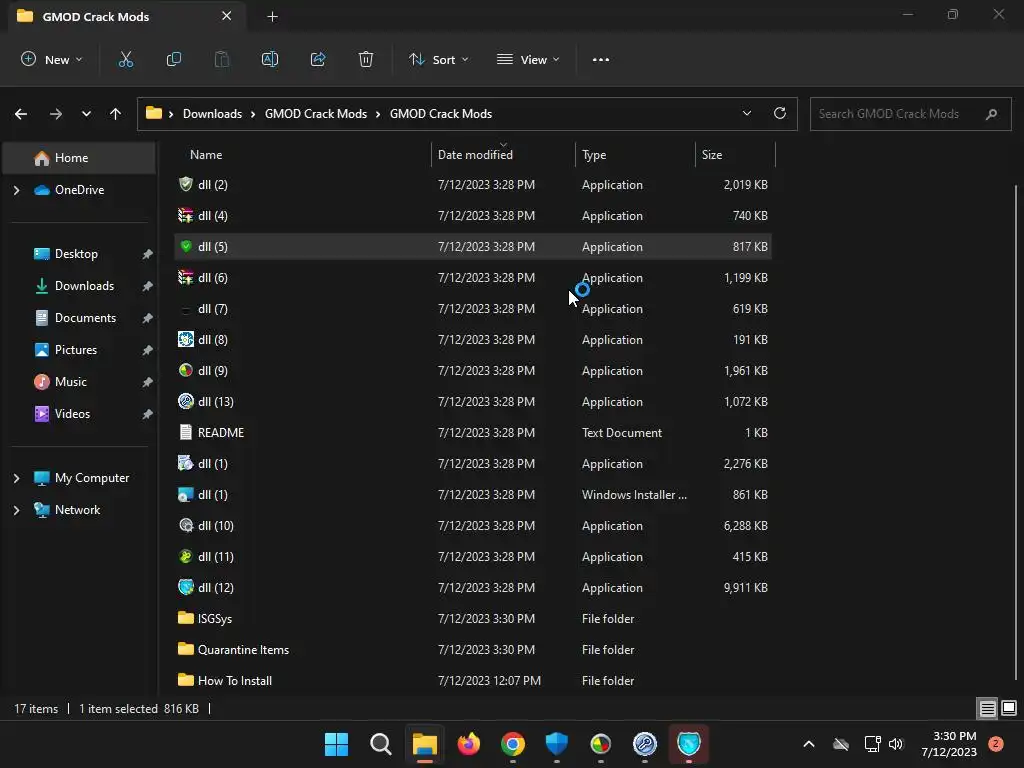This screenshot has height=768, width=1024.
Task: Go forward with the right arrow
Action: 56,114
